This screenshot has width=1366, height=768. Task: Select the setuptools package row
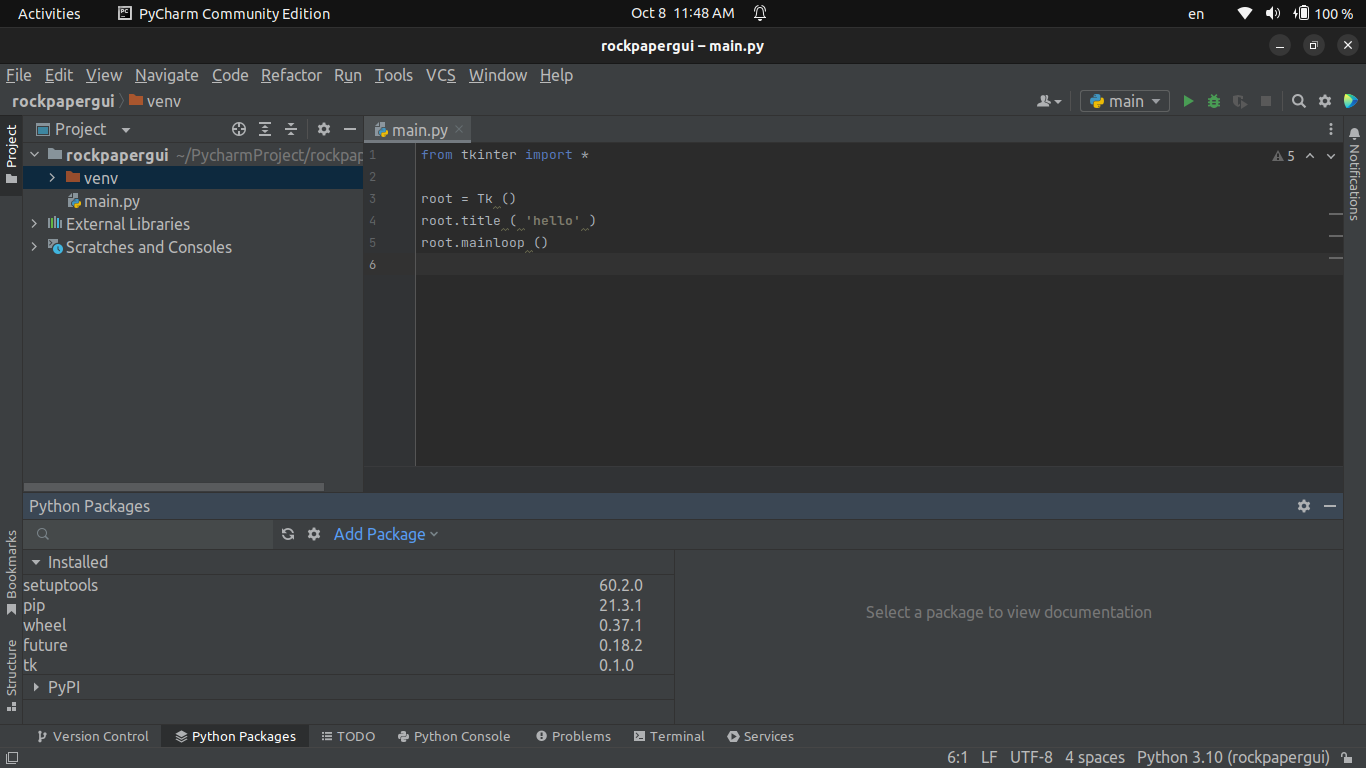point(348,585)
